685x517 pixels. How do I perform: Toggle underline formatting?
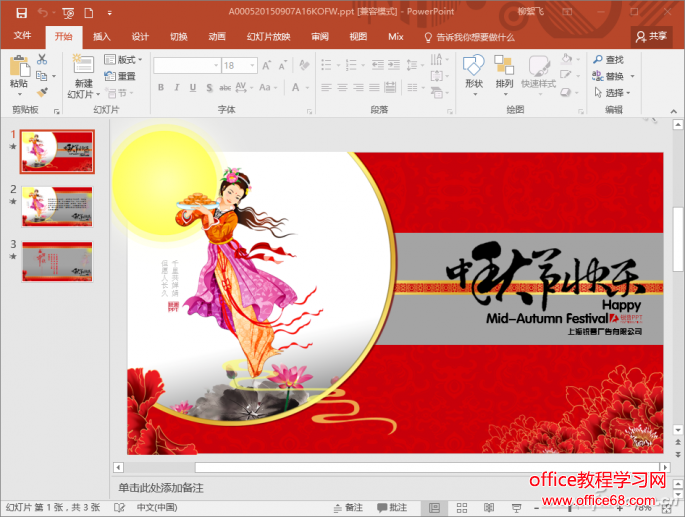pyautogui.click(x=193, y=87)
